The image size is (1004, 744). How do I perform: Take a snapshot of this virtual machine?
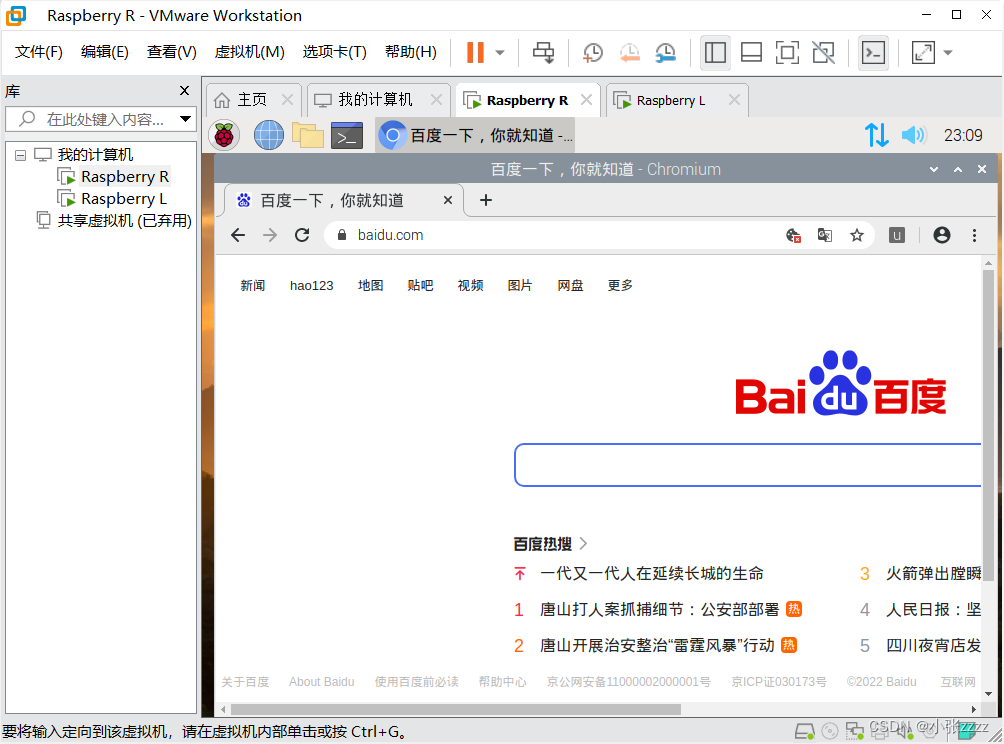[x=592, y=52]
